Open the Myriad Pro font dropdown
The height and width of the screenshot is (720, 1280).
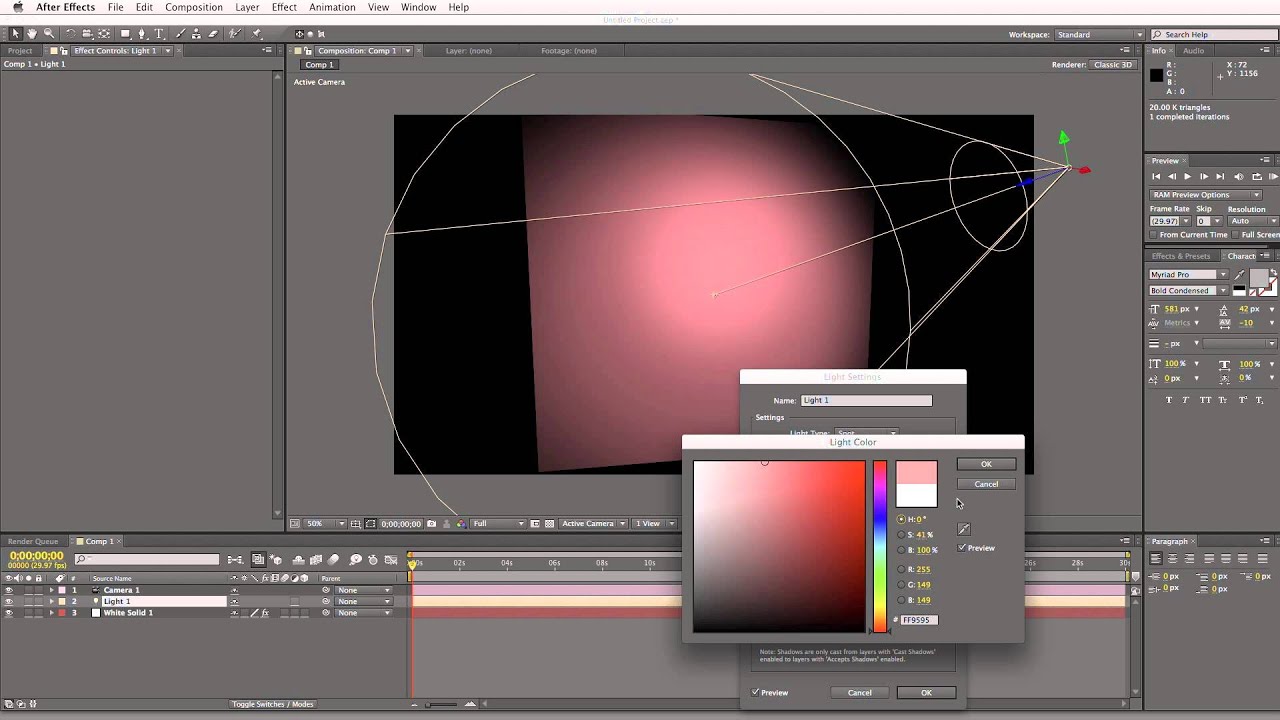point(1188,275)
